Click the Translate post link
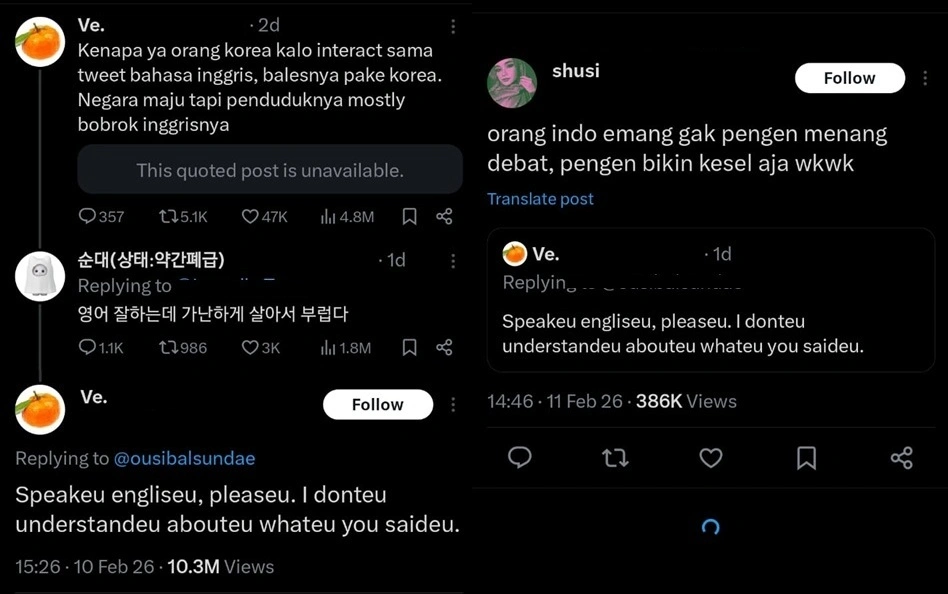 coord(540,199)
